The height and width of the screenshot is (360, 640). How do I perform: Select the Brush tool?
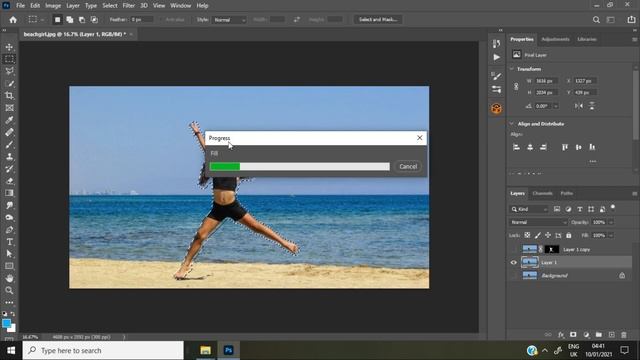[9, 144]
